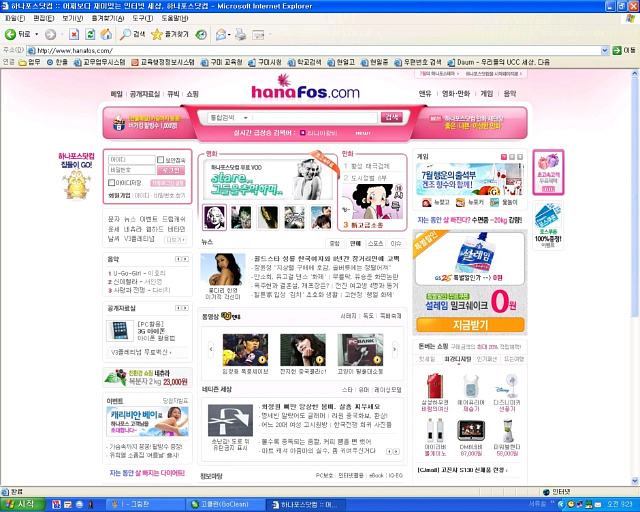Toggle the 아이디저장 (save ID) checkbox
The height and width of the screenshot is (512, 640).
coord(111,183)
